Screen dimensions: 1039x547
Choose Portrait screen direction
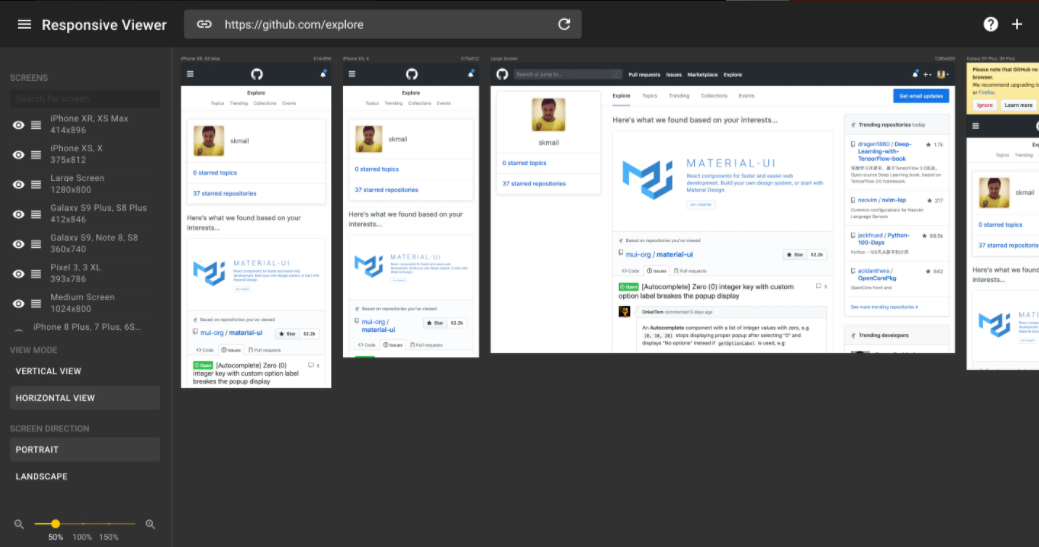pos(85,450)
